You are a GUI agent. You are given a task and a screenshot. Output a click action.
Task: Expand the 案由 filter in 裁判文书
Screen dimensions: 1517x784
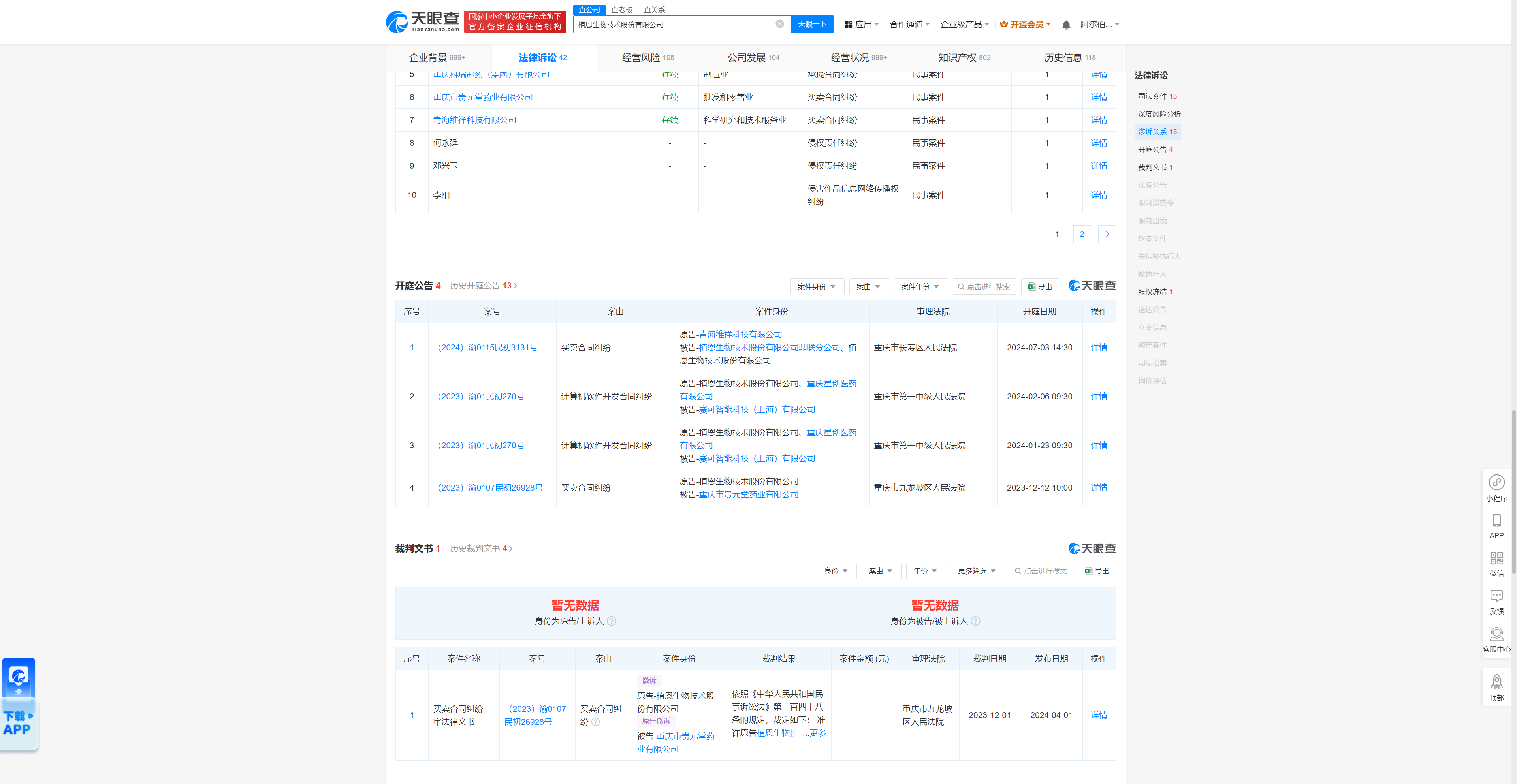pos(881,571)
